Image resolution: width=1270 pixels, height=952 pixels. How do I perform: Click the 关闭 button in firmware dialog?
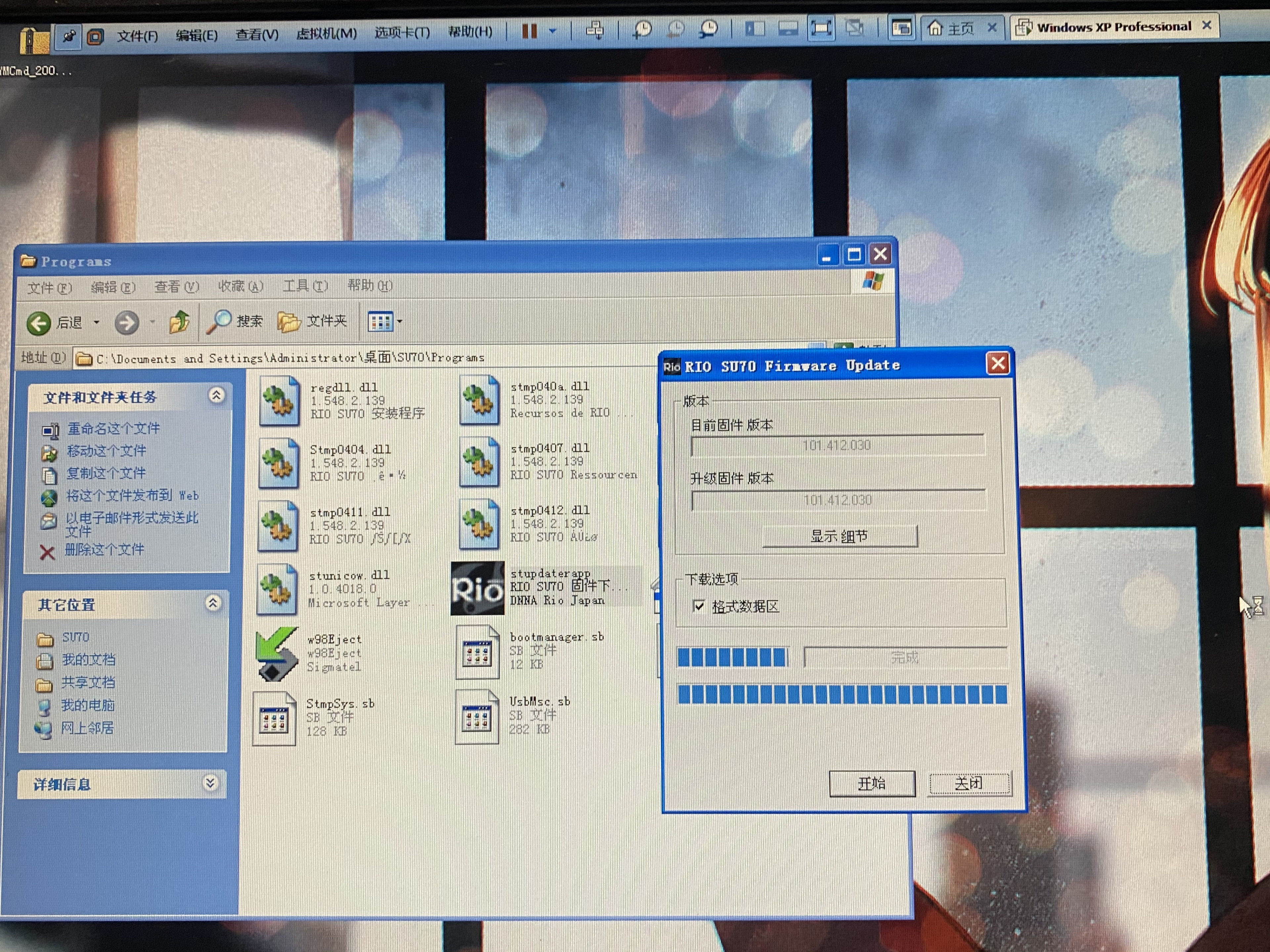(969, 783)
